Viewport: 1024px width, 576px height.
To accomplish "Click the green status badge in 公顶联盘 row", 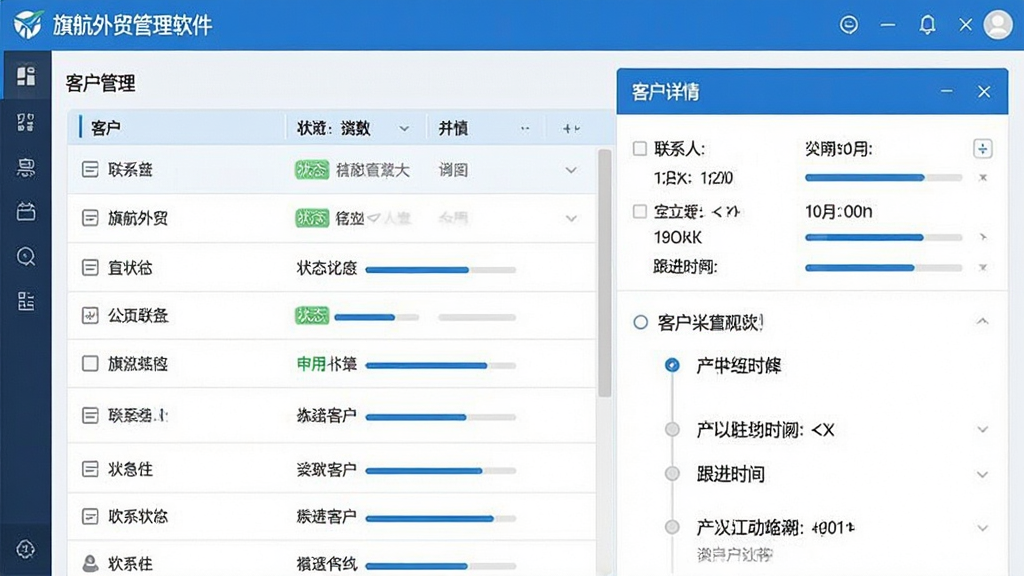I will tap(312, 315).
